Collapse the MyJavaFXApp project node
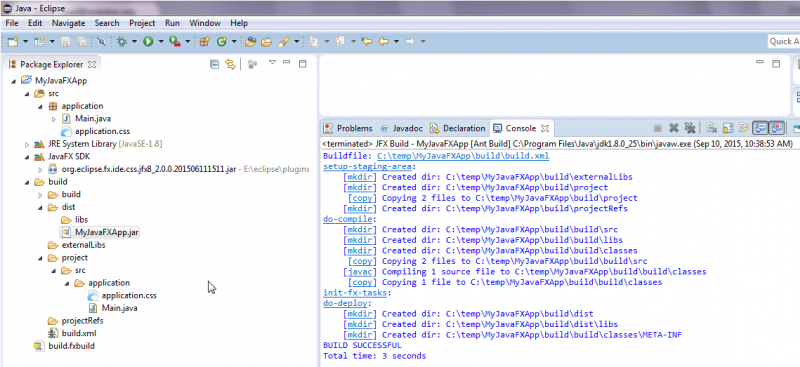The height and width of the screenshot is (367, 800). click(13, 81)
